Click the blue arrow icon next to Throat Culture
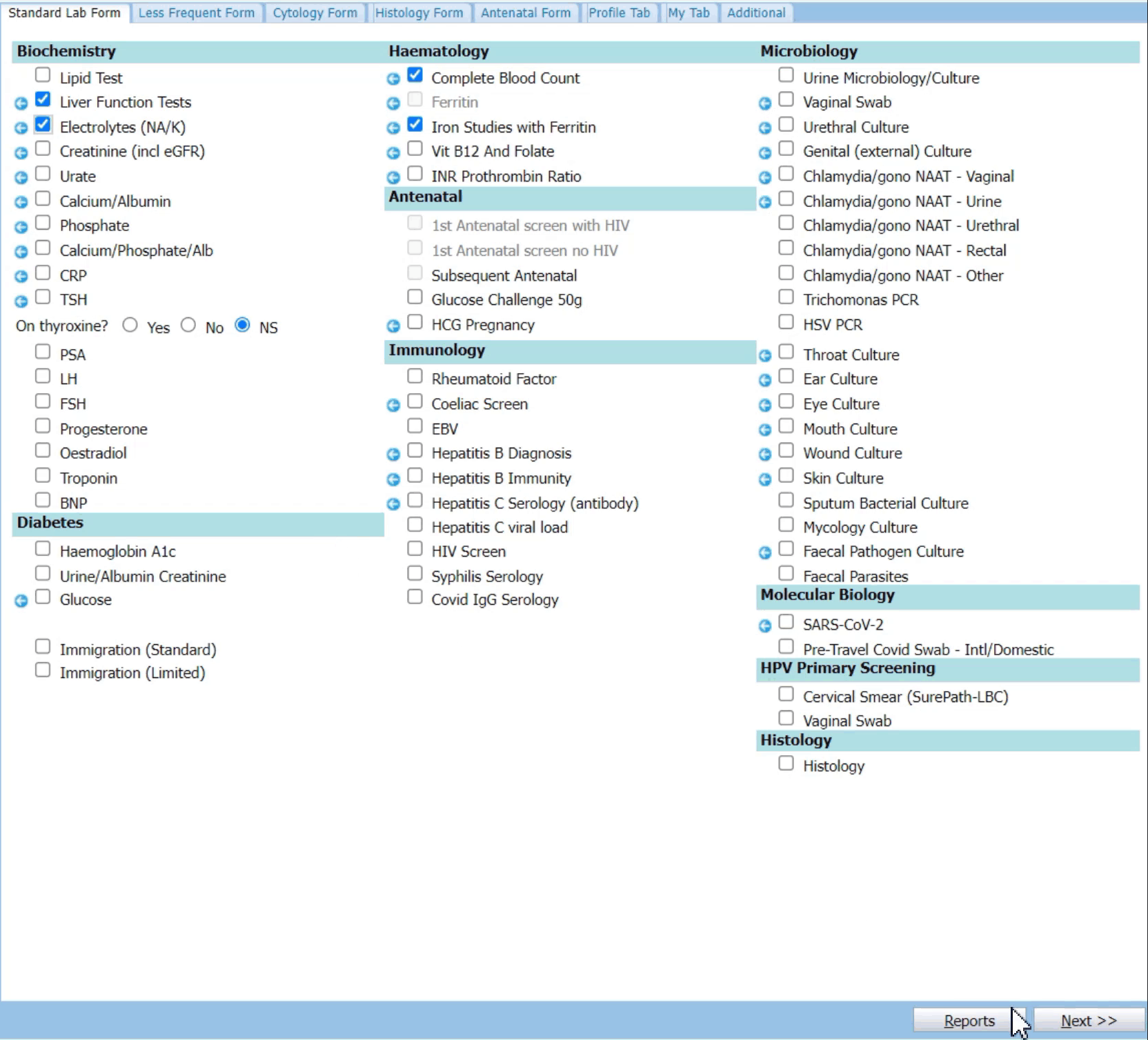 764,356
